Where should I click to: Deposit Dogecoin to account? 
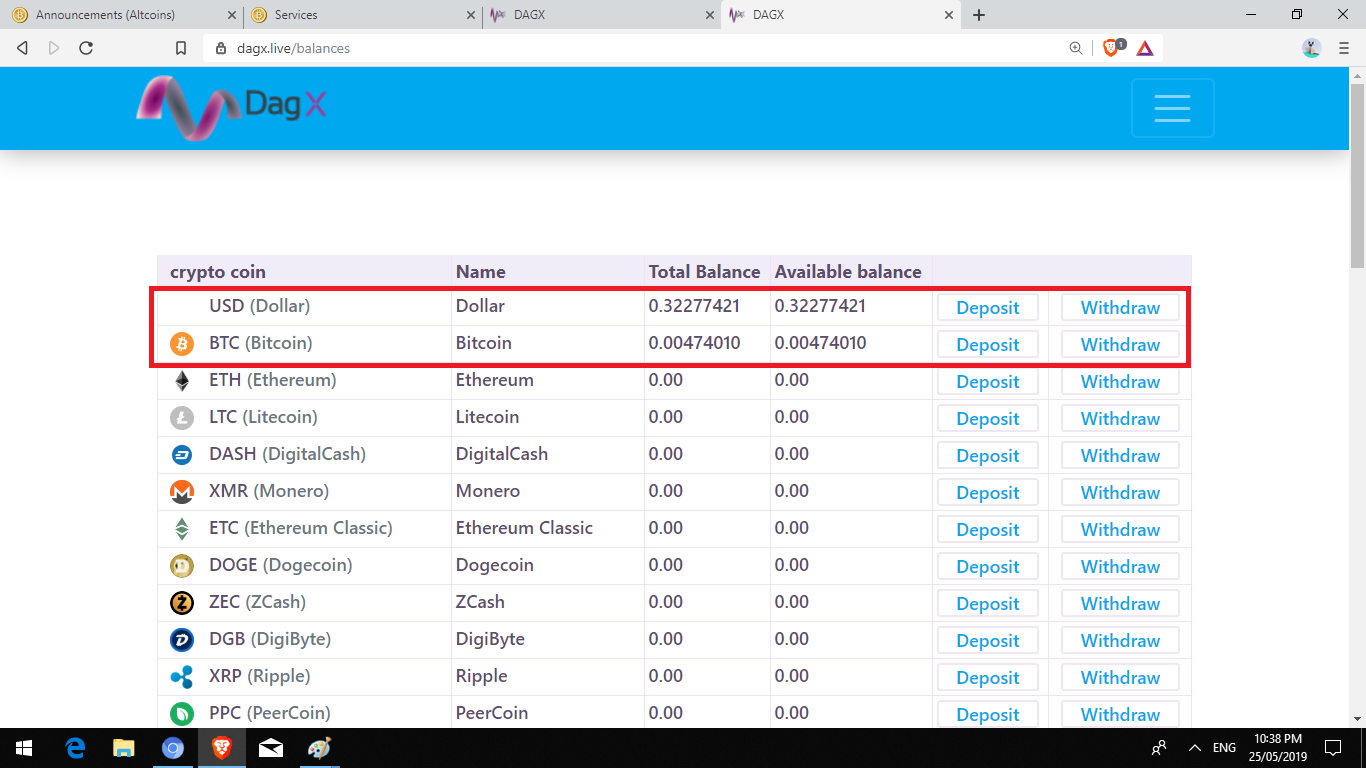click(x=988, y=566)
